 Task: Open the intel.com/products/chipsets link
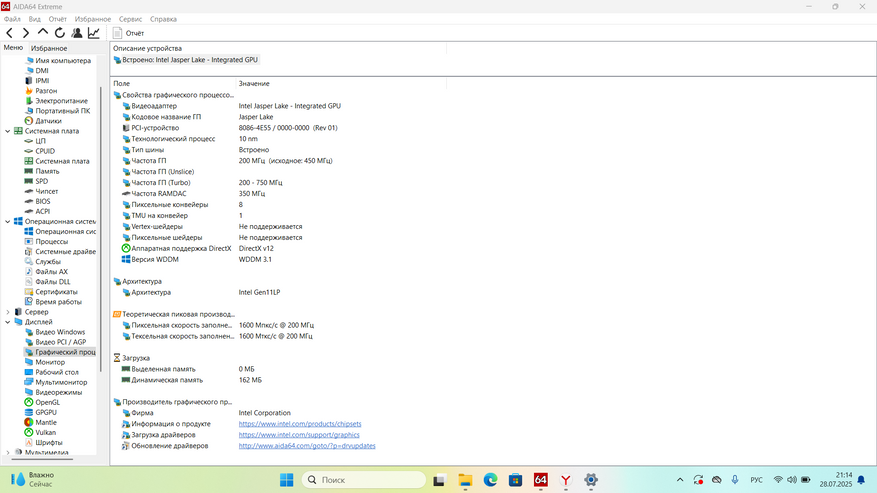300,424
